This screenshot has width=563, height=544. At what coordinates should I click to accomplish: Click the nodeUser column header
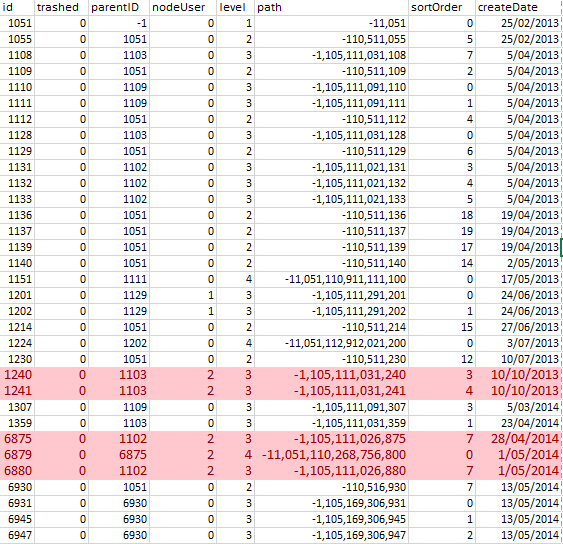coord(183,8)
